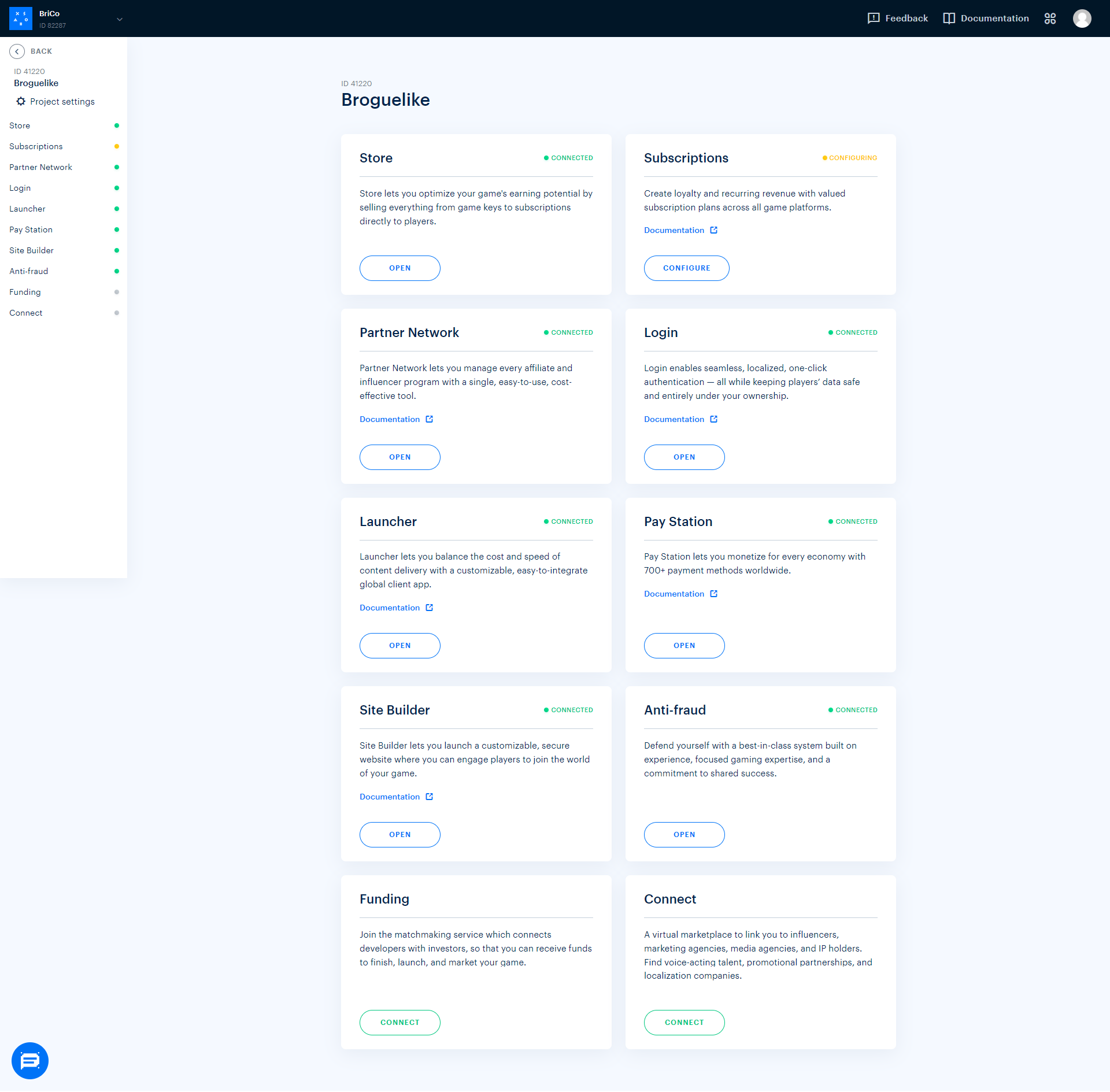Select Site Builder in the sidebar
1110x1092 pixels.
coord(64,250)
